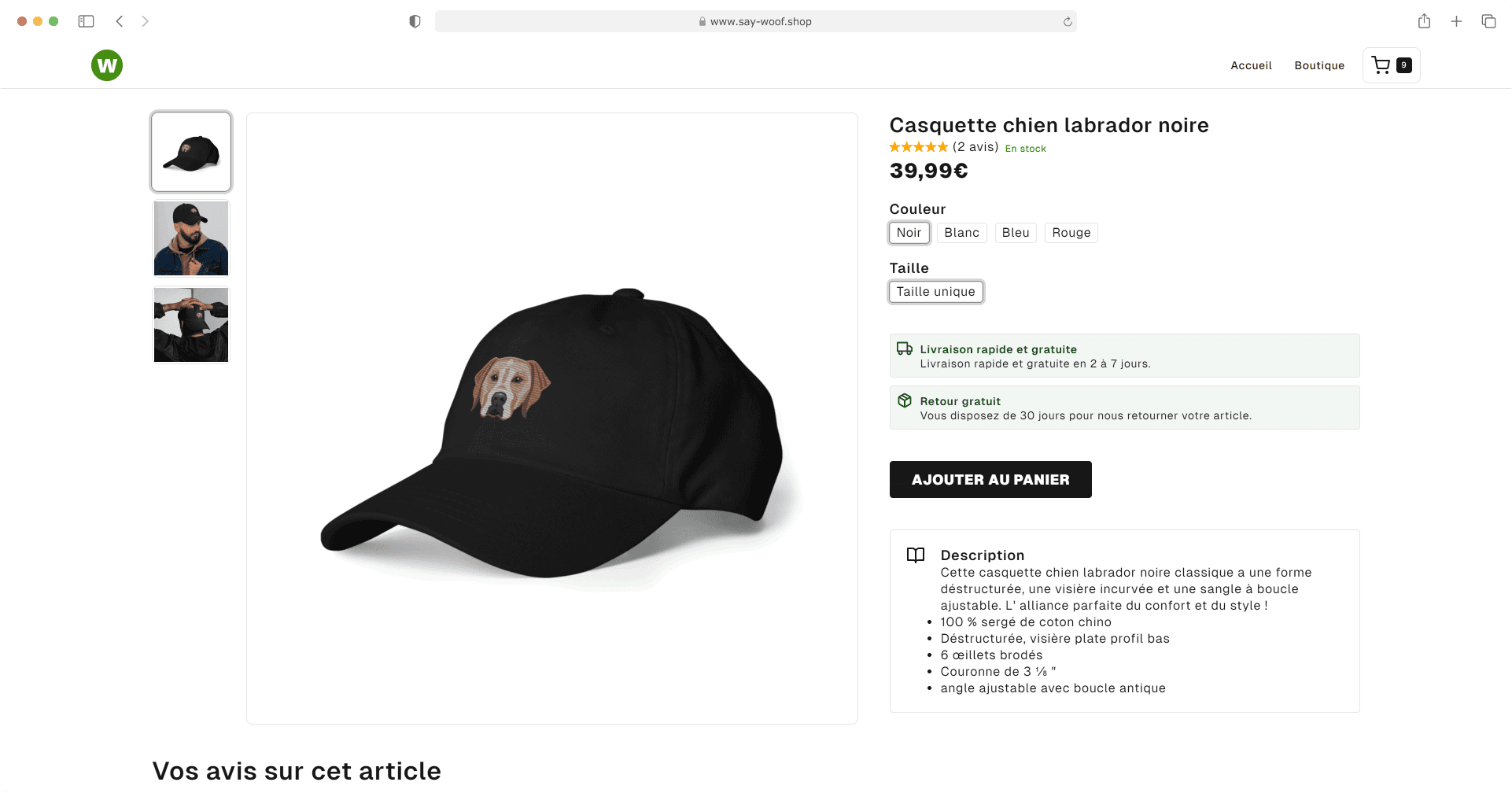Click the green W site logo

(x=107, y=65)
